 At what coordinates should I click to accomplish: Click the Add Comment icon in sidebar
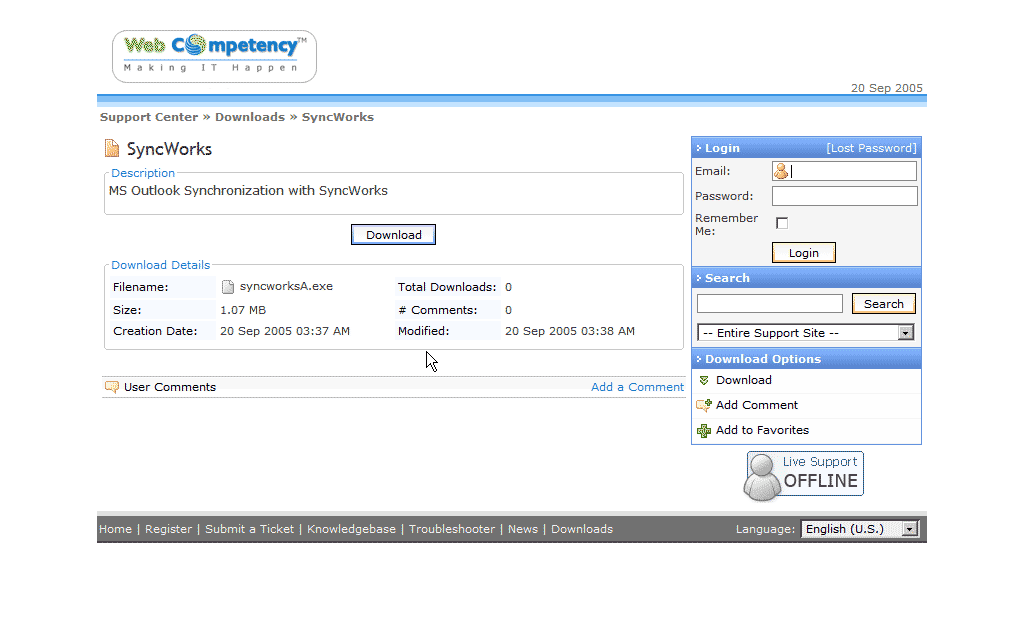coord(704,405)
